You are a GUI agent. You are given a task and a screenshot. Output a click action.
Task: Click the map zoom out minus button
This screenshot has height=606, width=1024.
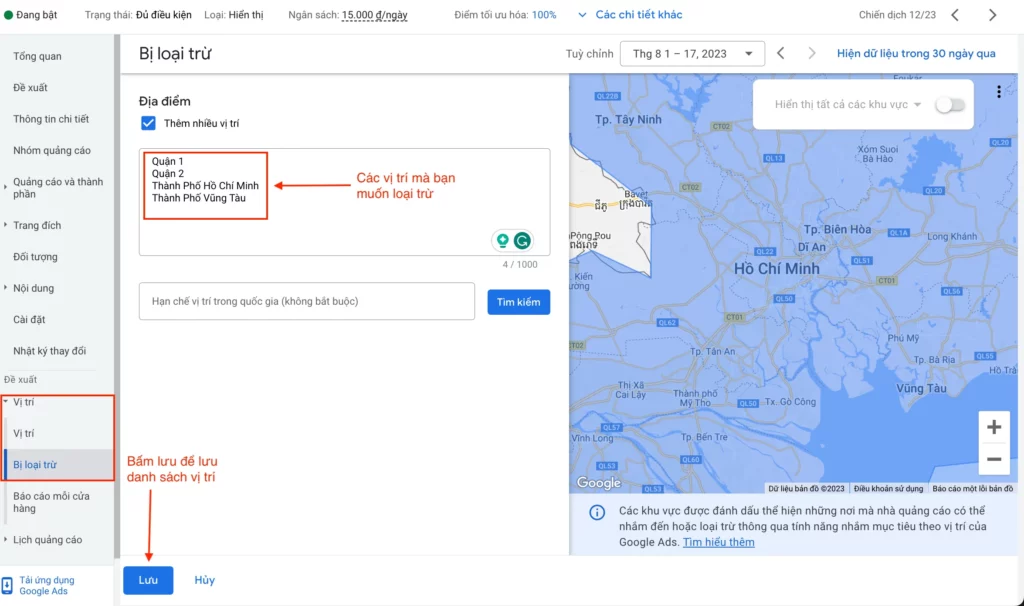coord(993,459)
